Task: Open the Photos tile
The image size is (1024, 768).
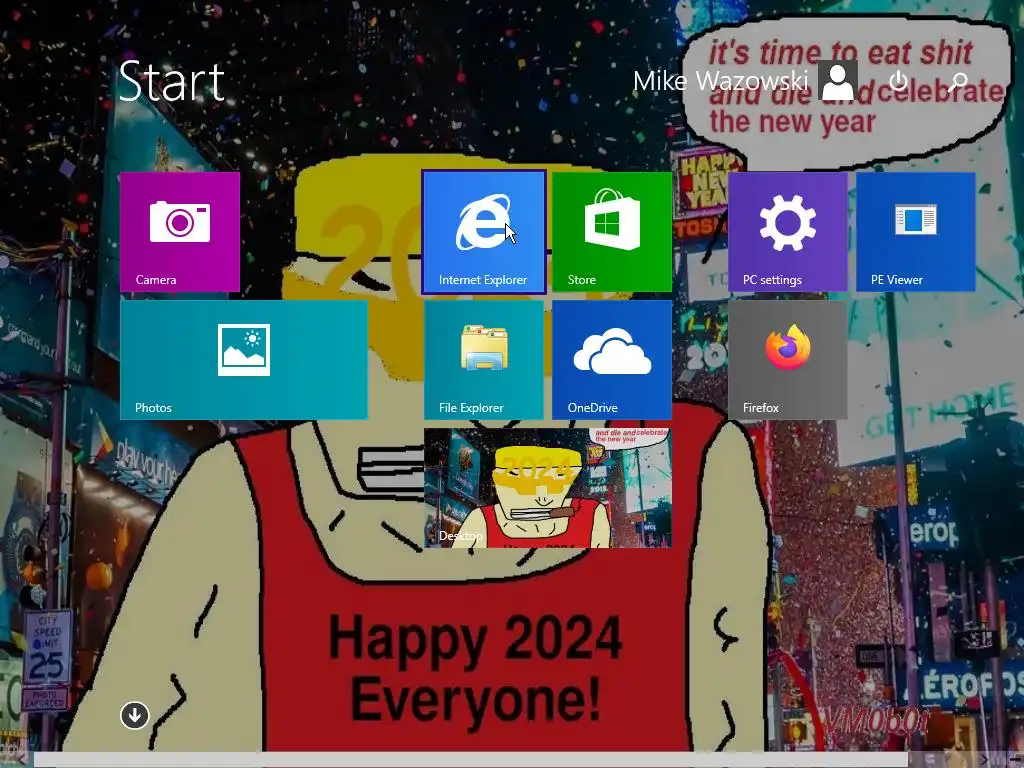Action: coord(244,360)
